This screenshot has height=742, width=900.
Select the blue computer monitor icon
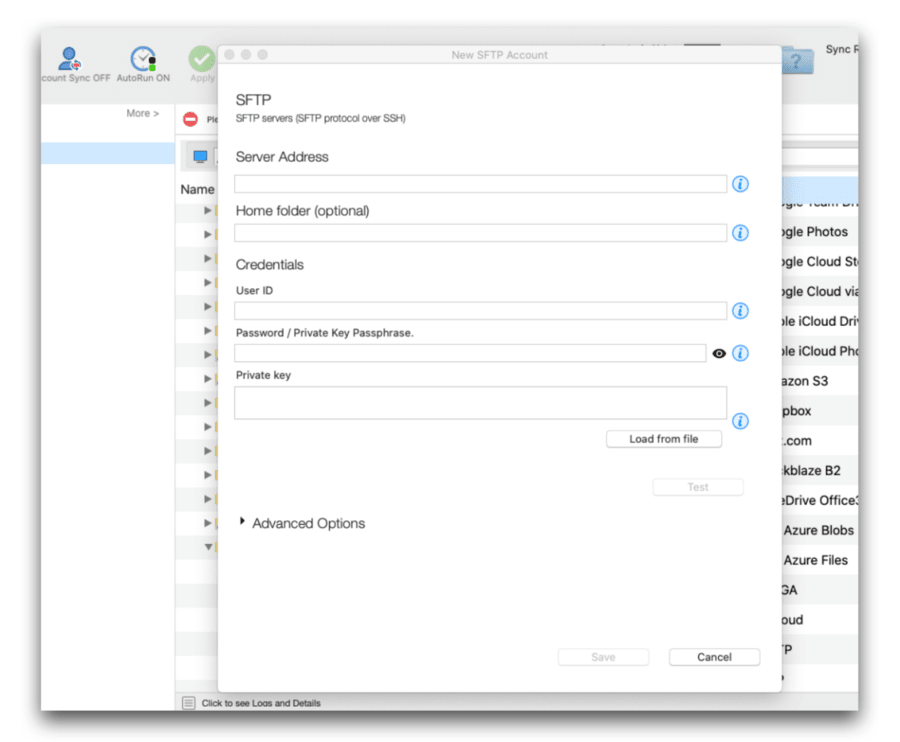pyautogui.click(x=198, y=156)
